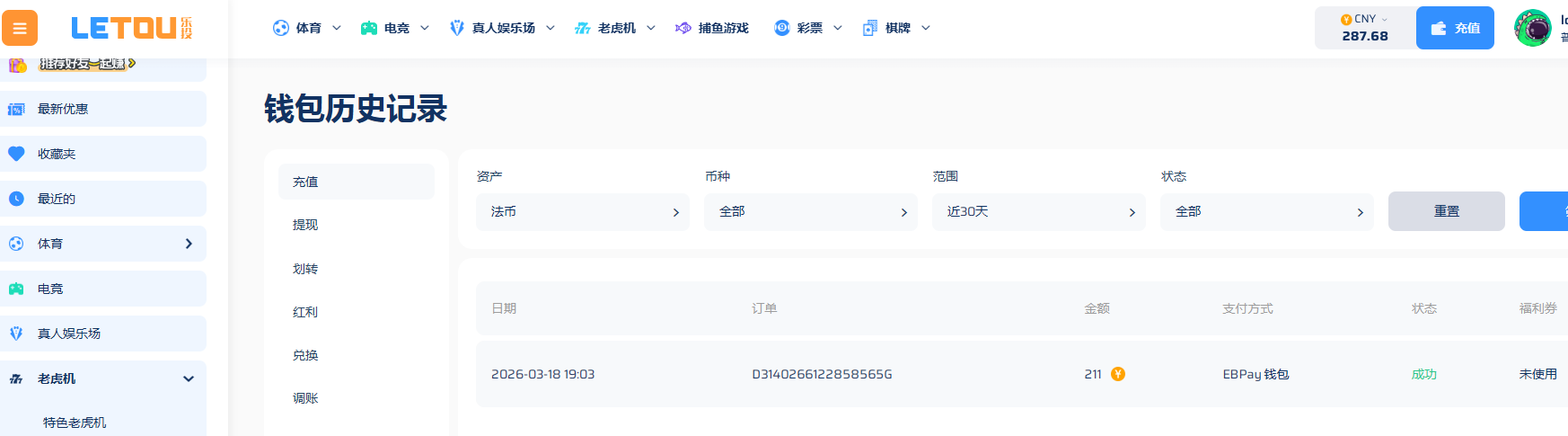Click the 777 slot icon beside 老虎机 in the top navigation
Screen dimensions: 1568x436
pyautogui.click(x=583, y=28)
